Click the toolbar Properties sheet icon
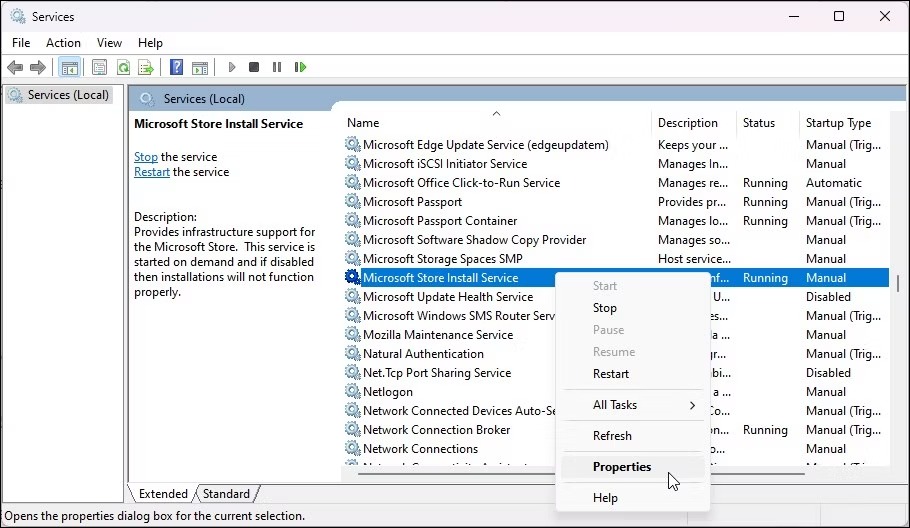The width and height of the screenshot is (910, 528). tap(99, 67)
